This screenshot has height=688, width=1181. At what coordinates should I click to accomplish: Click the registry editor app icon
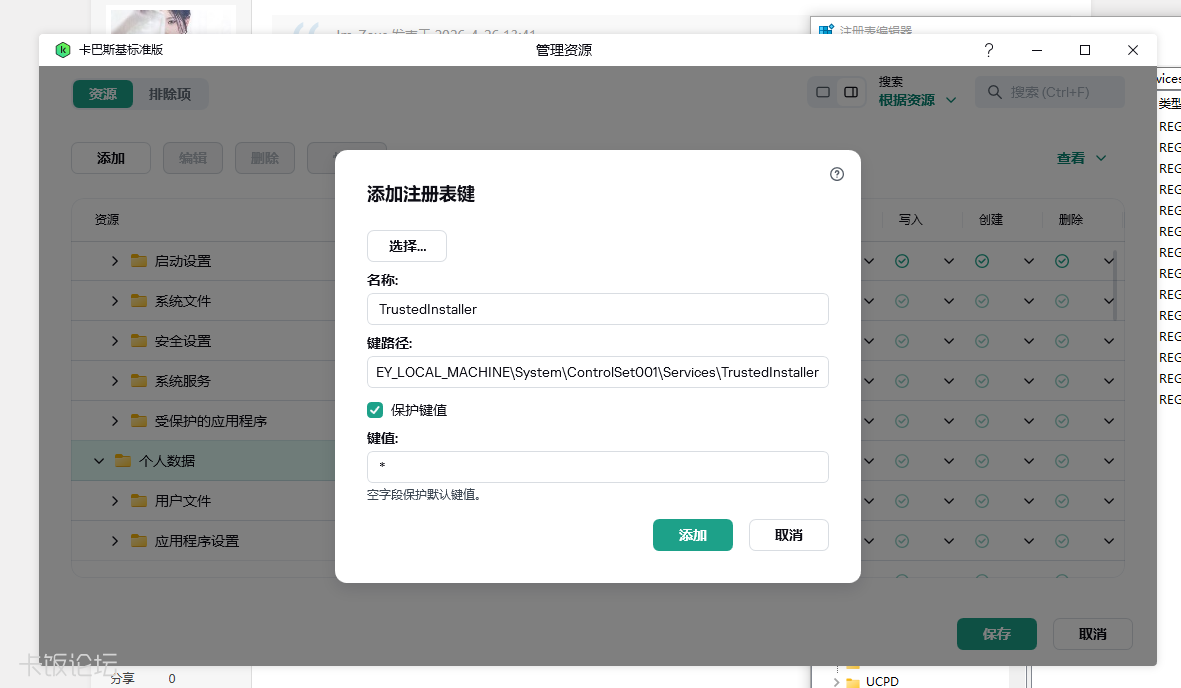tap(826, 30)
